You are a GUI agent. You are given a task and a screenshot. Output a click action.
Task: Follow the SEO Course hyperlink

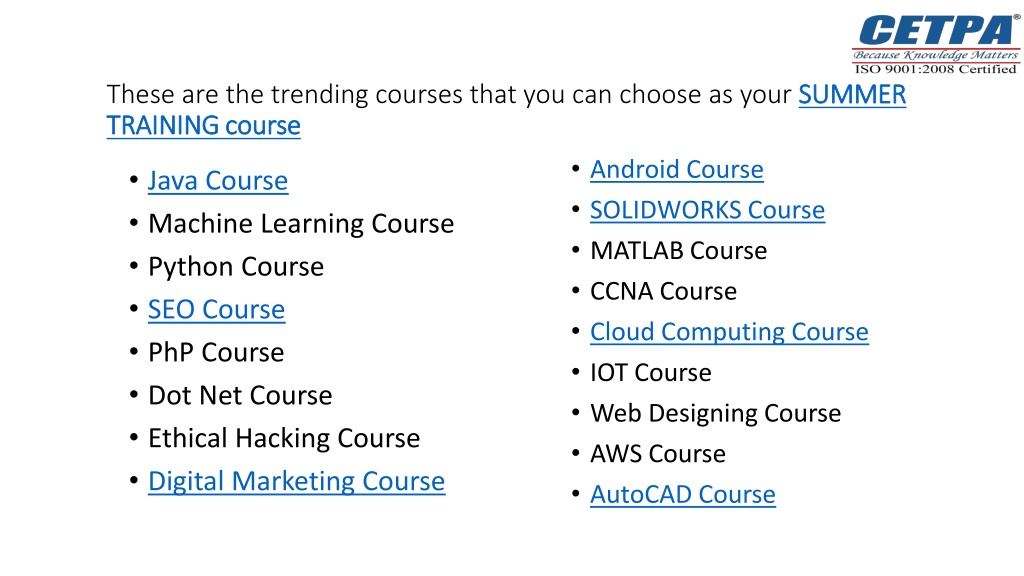click(216, 310)
